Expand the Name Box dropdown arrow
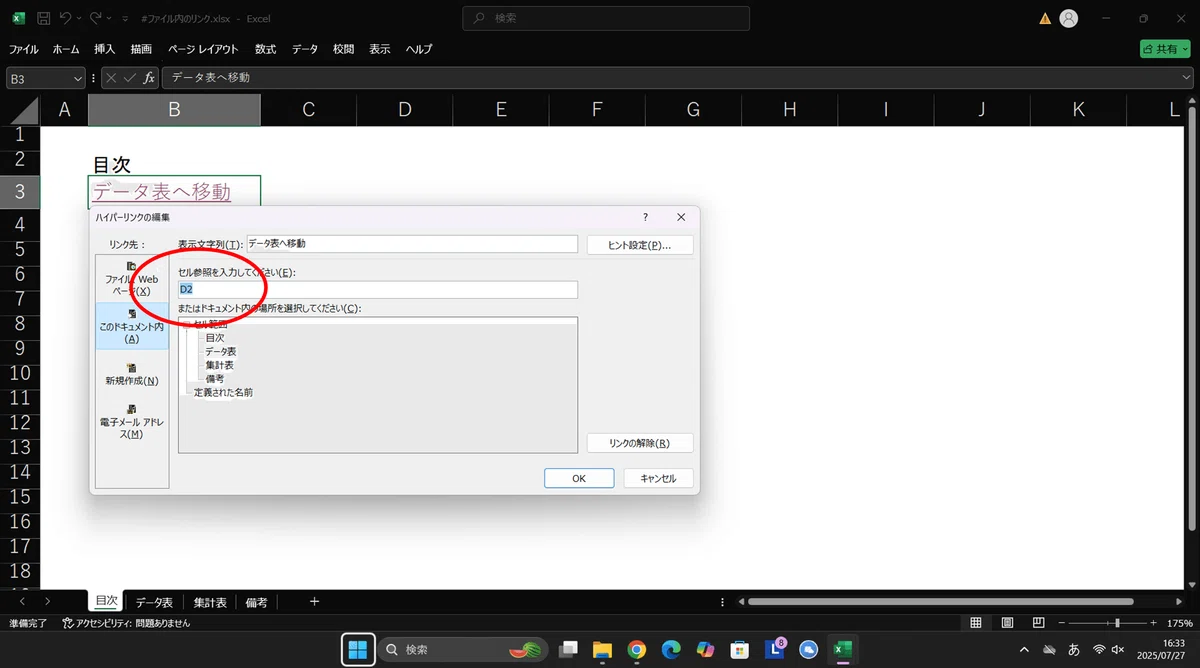1200x668 pixels. pos(78,78)
